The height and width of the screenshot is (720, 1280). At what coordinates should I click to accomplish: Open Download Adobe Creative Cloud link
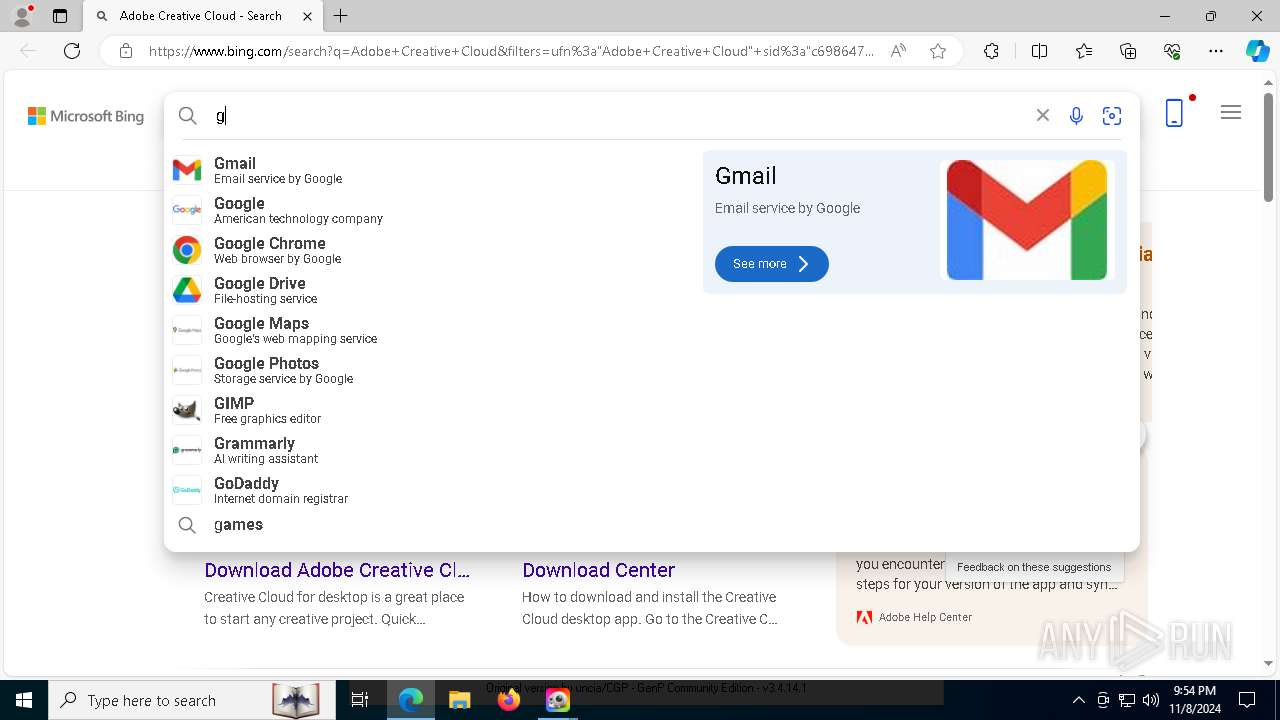click(x=337, y=570)
